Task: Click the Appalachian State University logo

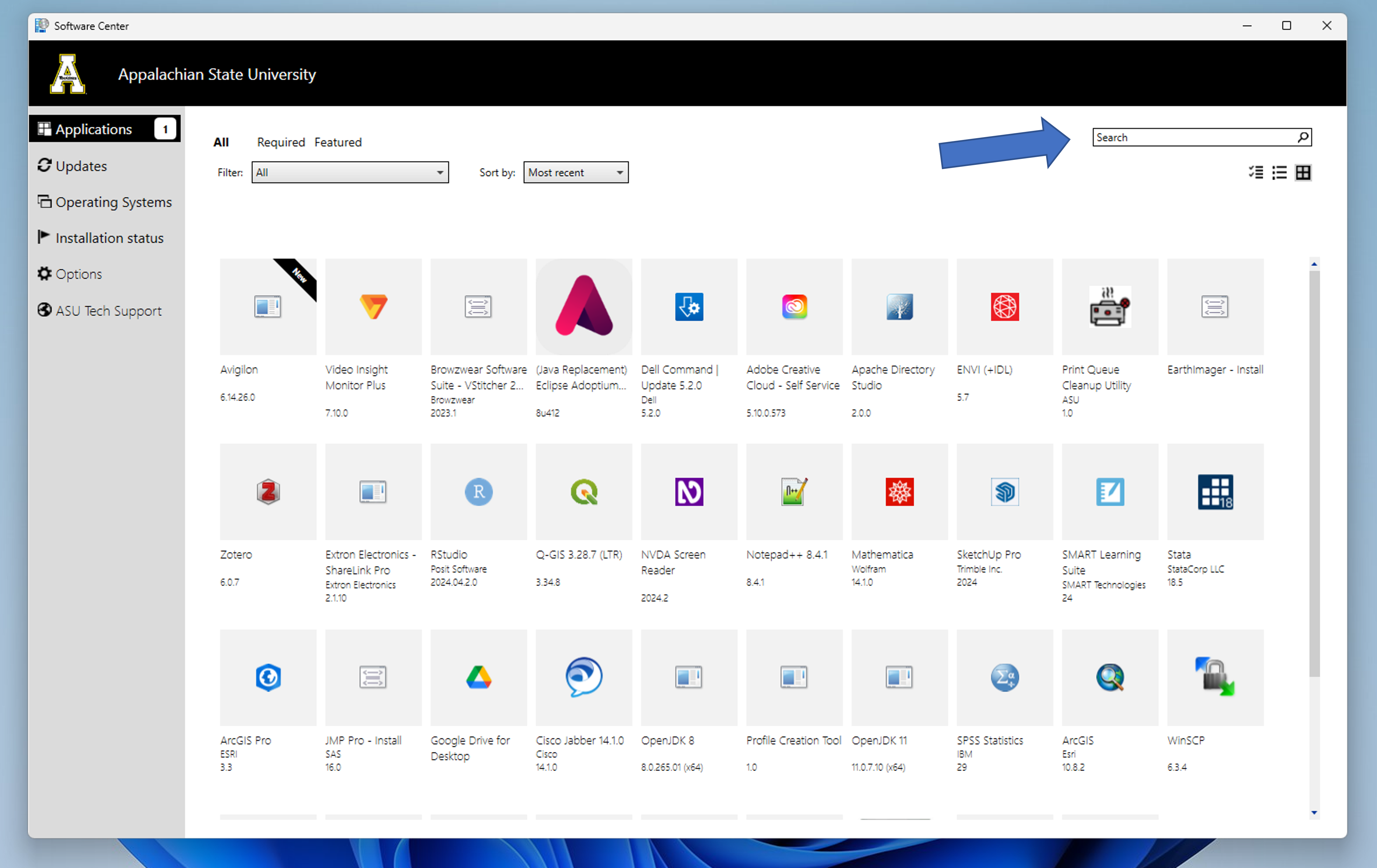Action: 67,74
